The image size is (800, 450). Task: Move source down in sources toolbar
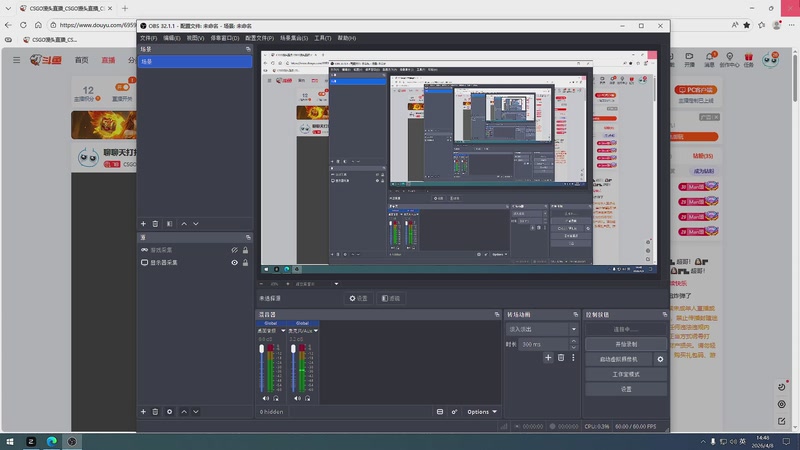[196, 412]
